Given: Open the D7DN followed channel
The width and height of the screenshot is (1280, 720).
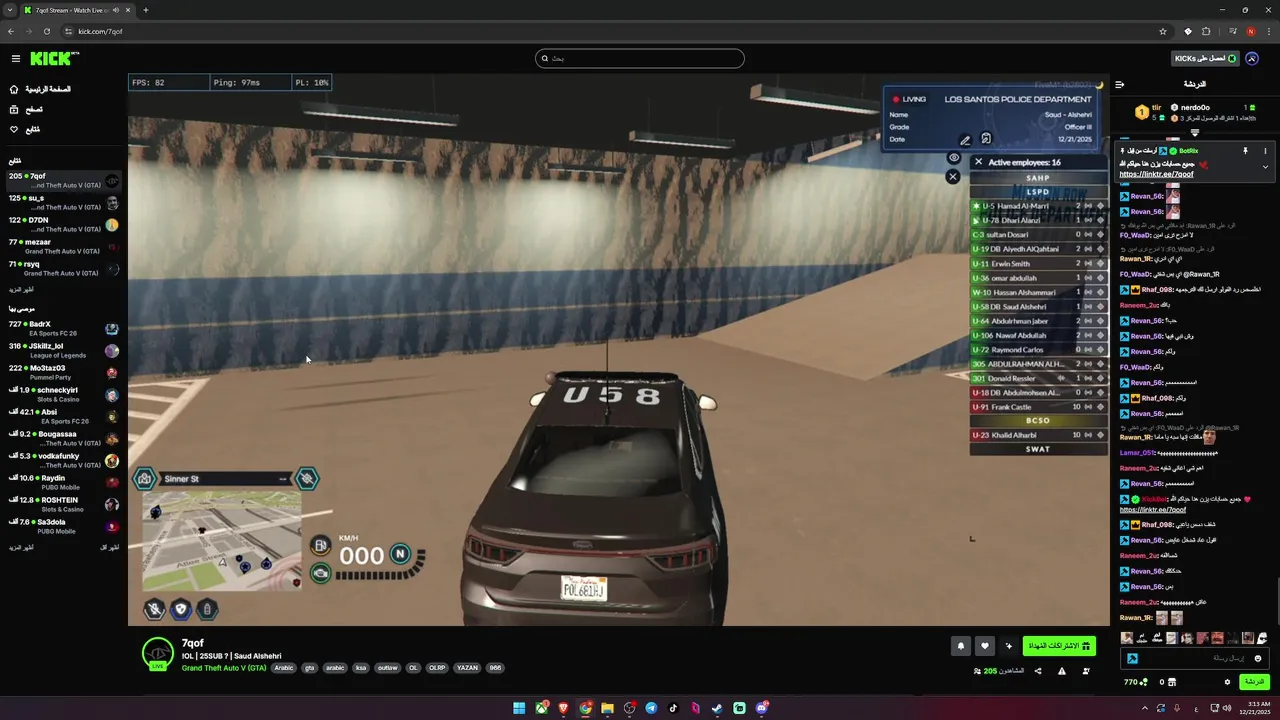Looking at the screenshot, I should (62, 225).
